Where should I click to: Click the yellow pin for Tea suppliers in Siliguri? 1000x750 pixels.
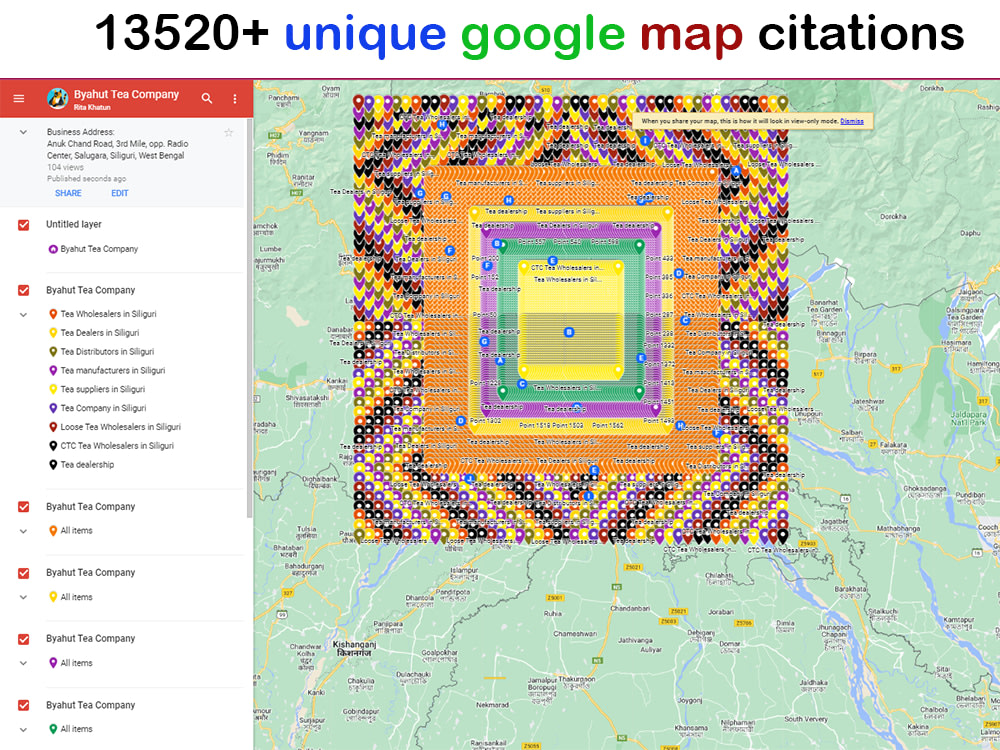pos(54,389)
